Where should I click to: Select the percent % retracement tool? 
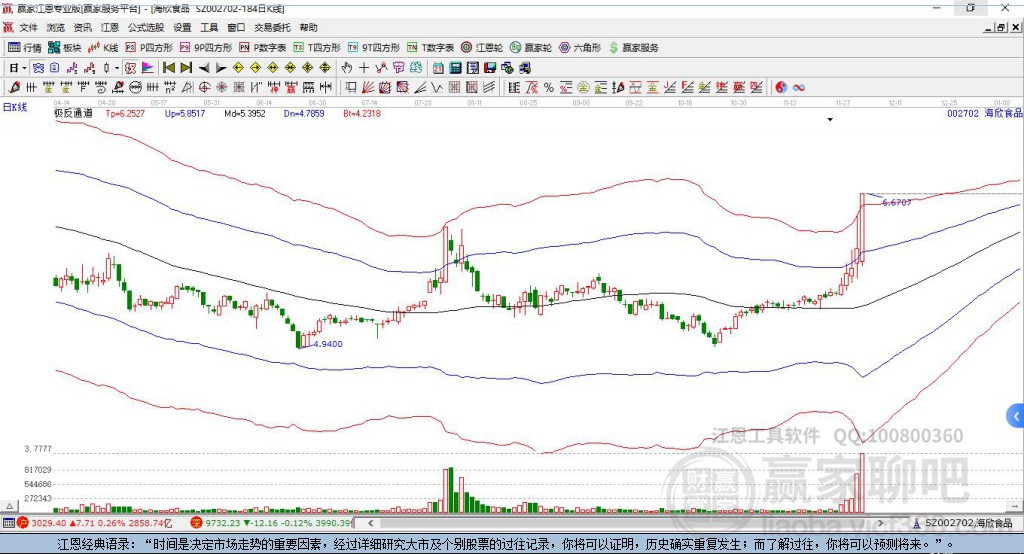click(x=549, y=88)
